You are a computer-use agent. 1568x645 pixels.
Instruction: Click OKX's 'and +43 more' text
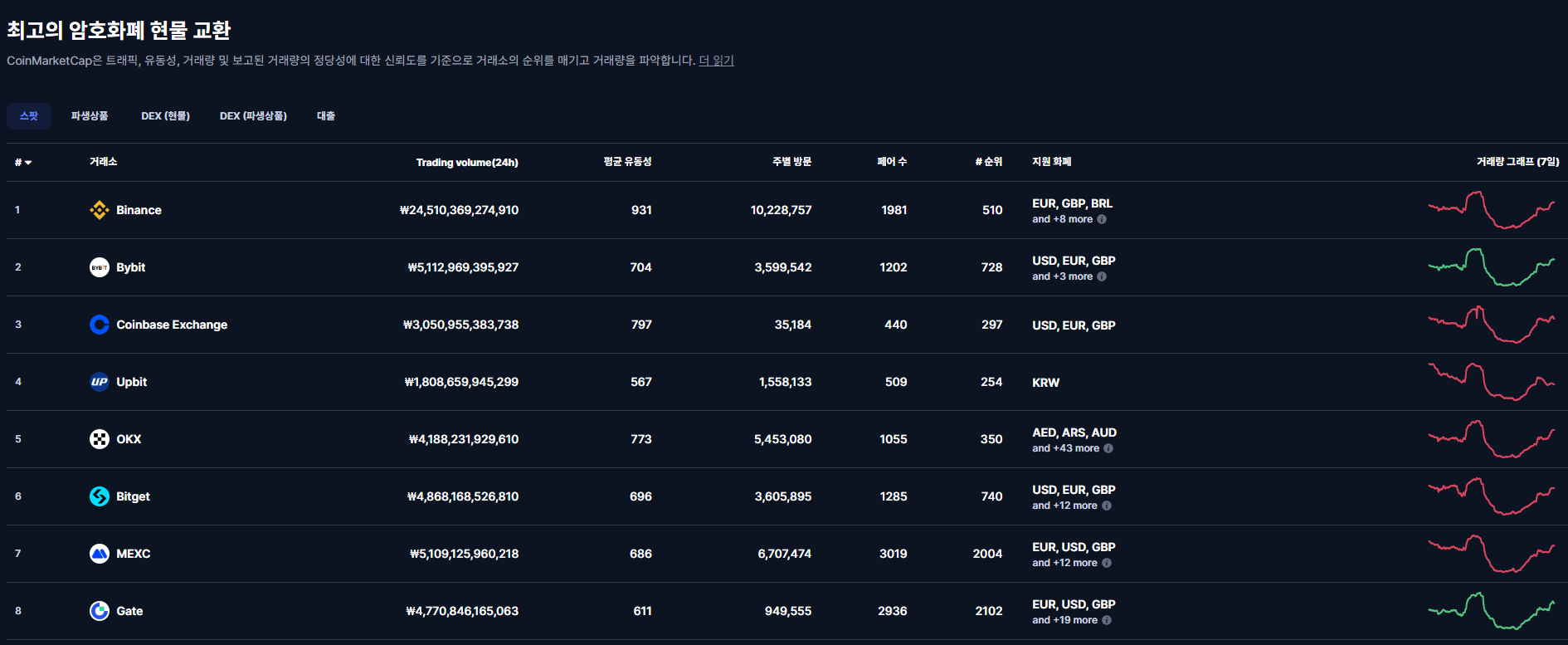click(1065, 448)
